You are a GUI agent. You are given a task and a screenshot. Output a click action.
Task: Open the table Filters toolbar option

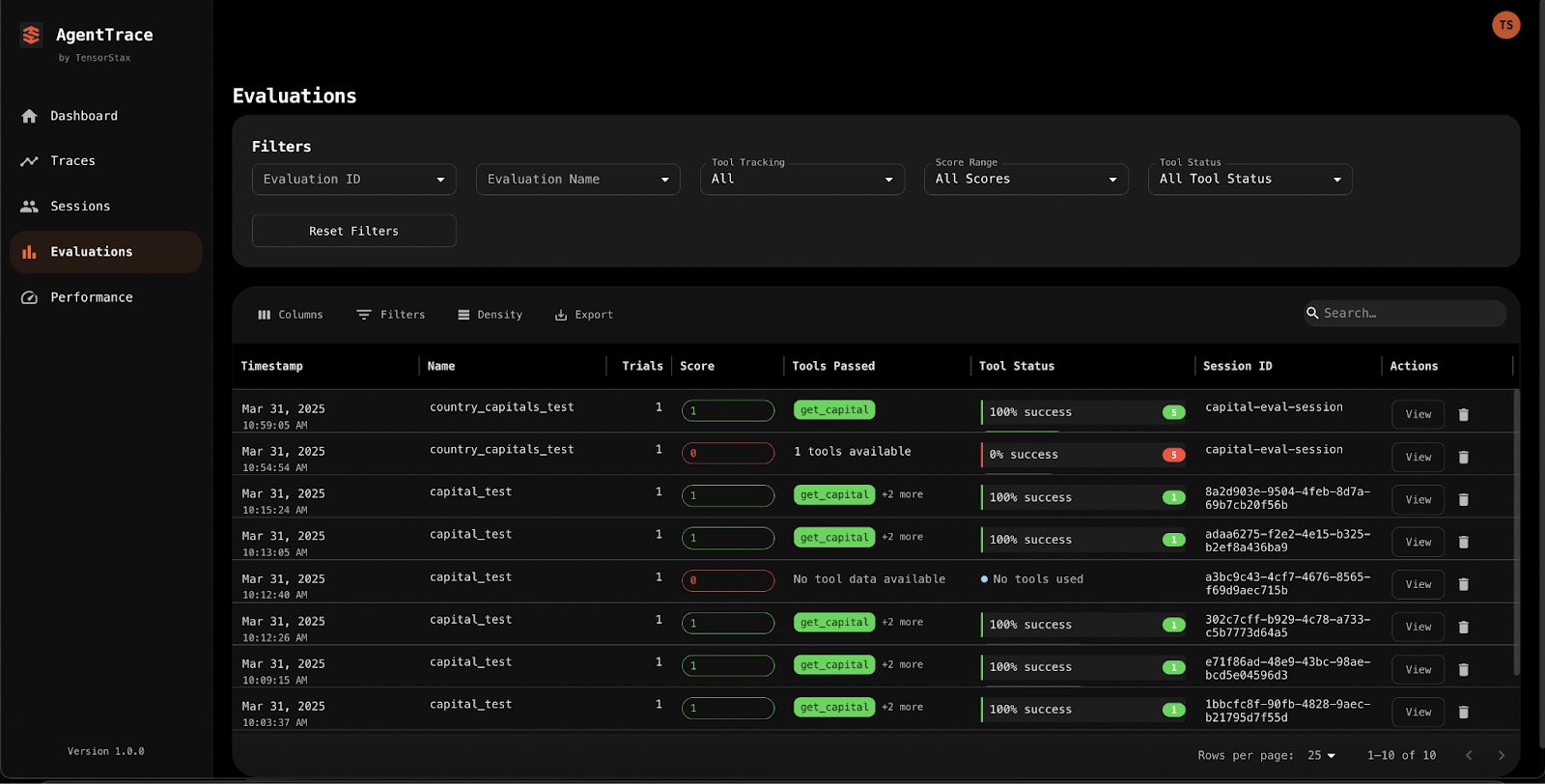(x=391, y=315)
